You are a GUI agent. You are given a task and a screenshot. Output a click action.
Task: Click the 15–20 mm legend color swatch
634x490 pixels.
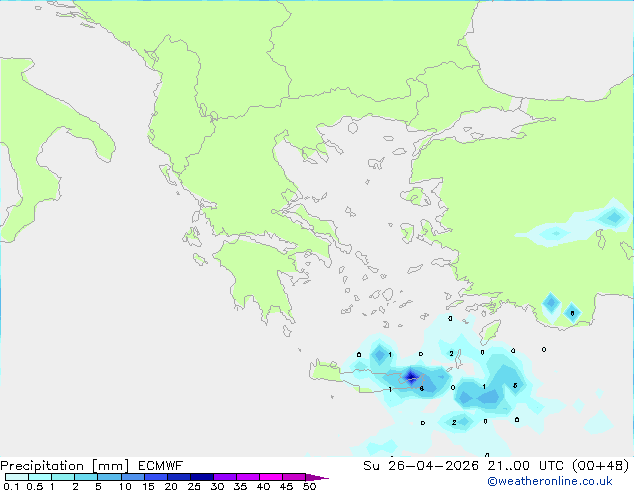coord(155,477)
